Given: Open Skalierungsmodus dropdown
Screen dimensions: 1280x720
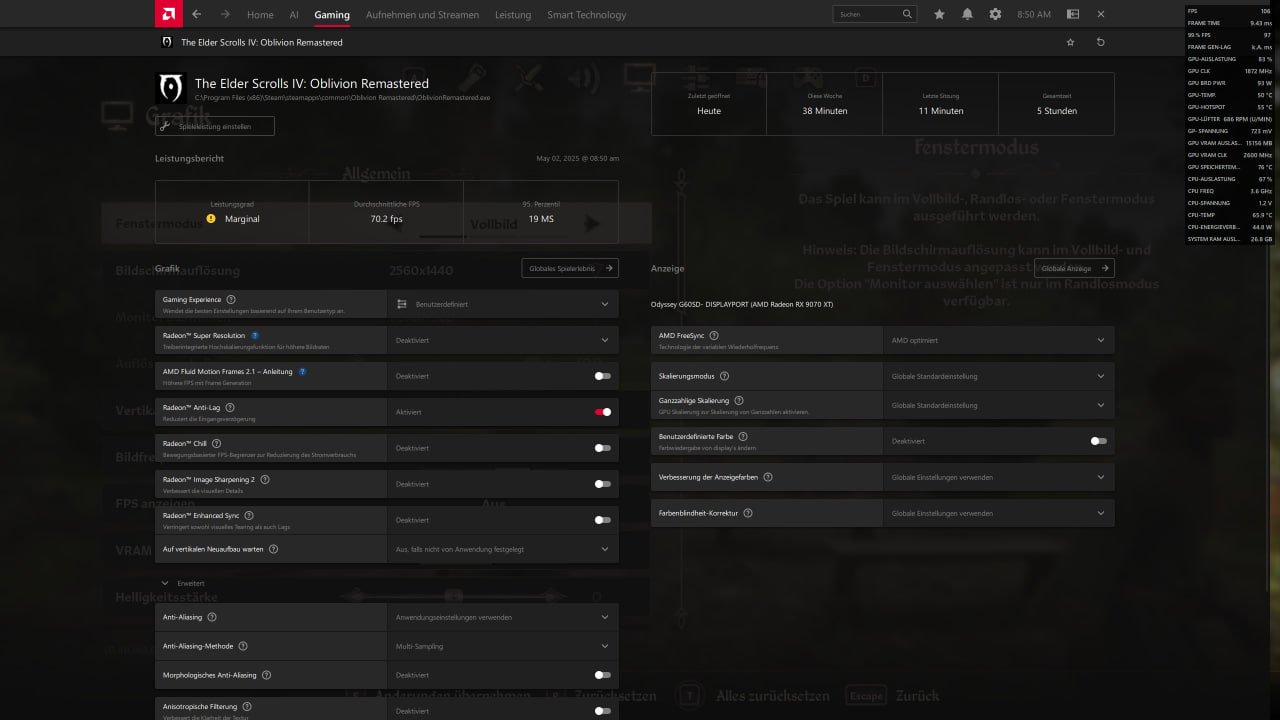Looking at the screenshot, I should 998,376.
